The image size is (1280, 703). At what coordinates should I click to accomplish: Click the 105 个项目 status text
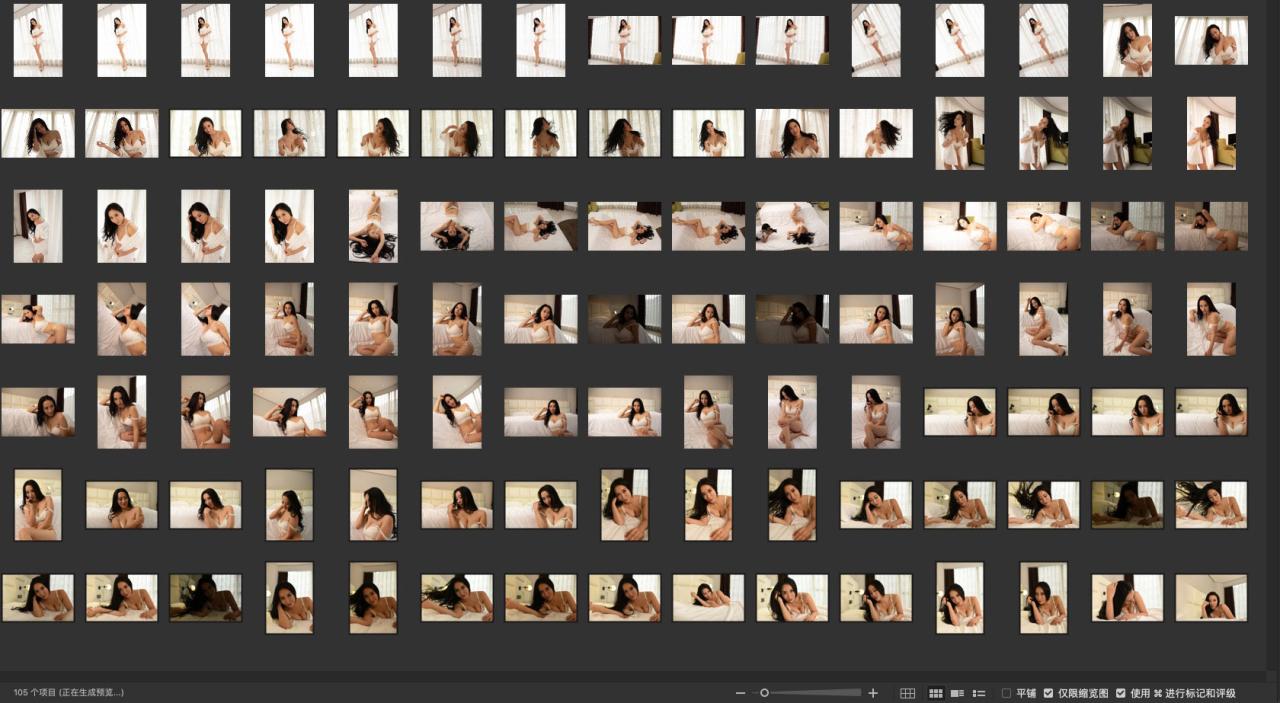[x=68, y=692]
